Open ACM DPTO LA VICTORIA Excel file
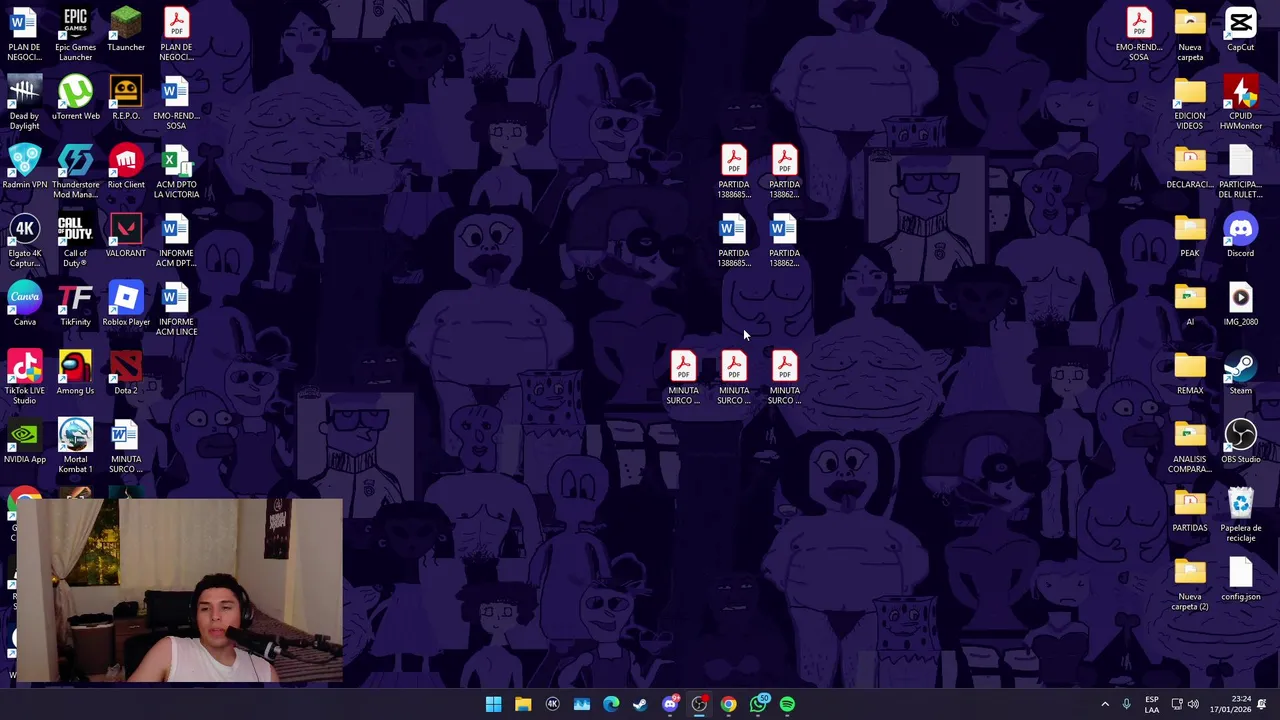The image size is (1280, 720). pos(176,172)
